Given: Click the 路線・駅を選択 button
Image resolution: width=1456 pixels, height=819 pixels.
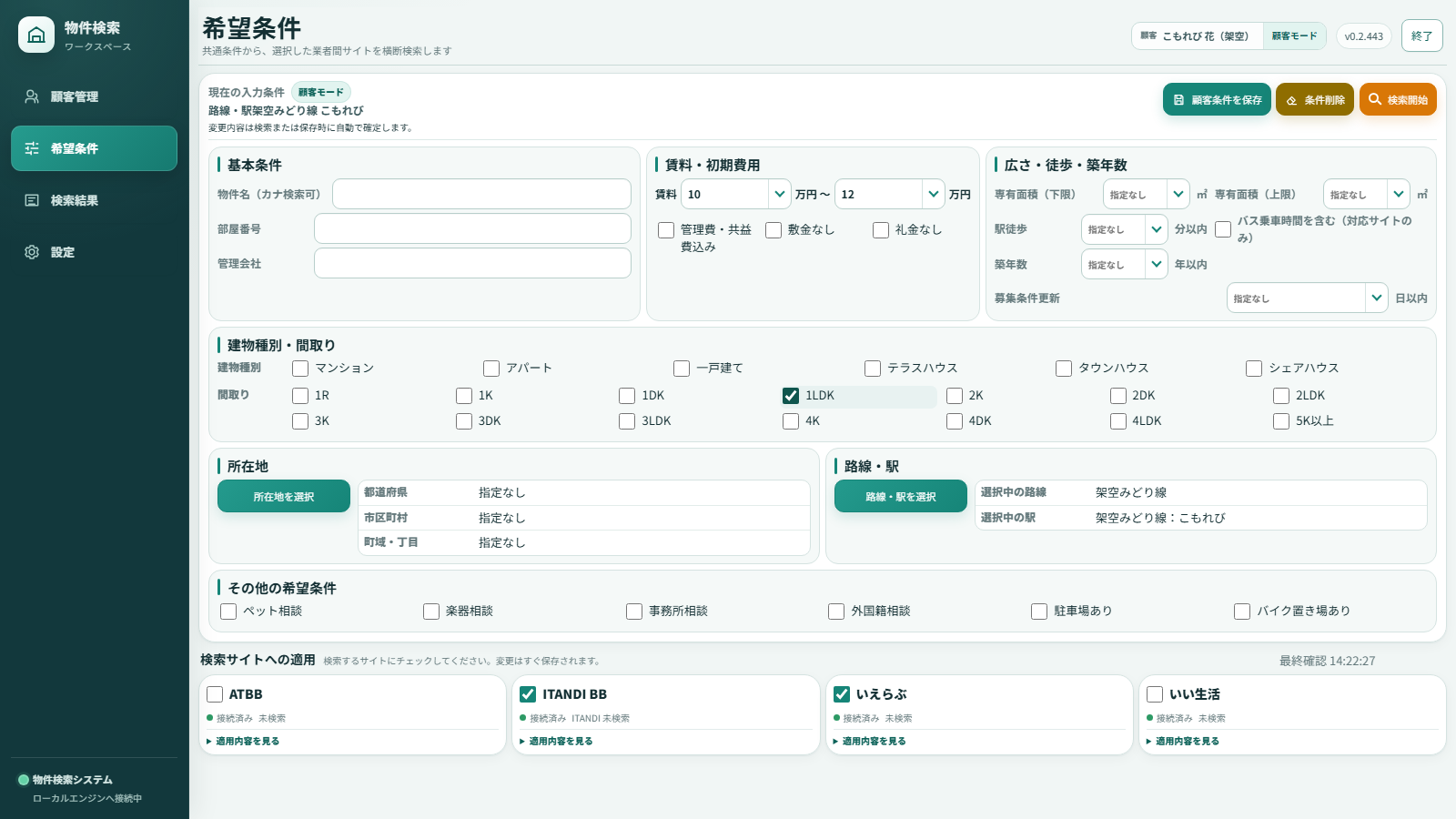Looking at the screenshot, I should tap(901, 496).
